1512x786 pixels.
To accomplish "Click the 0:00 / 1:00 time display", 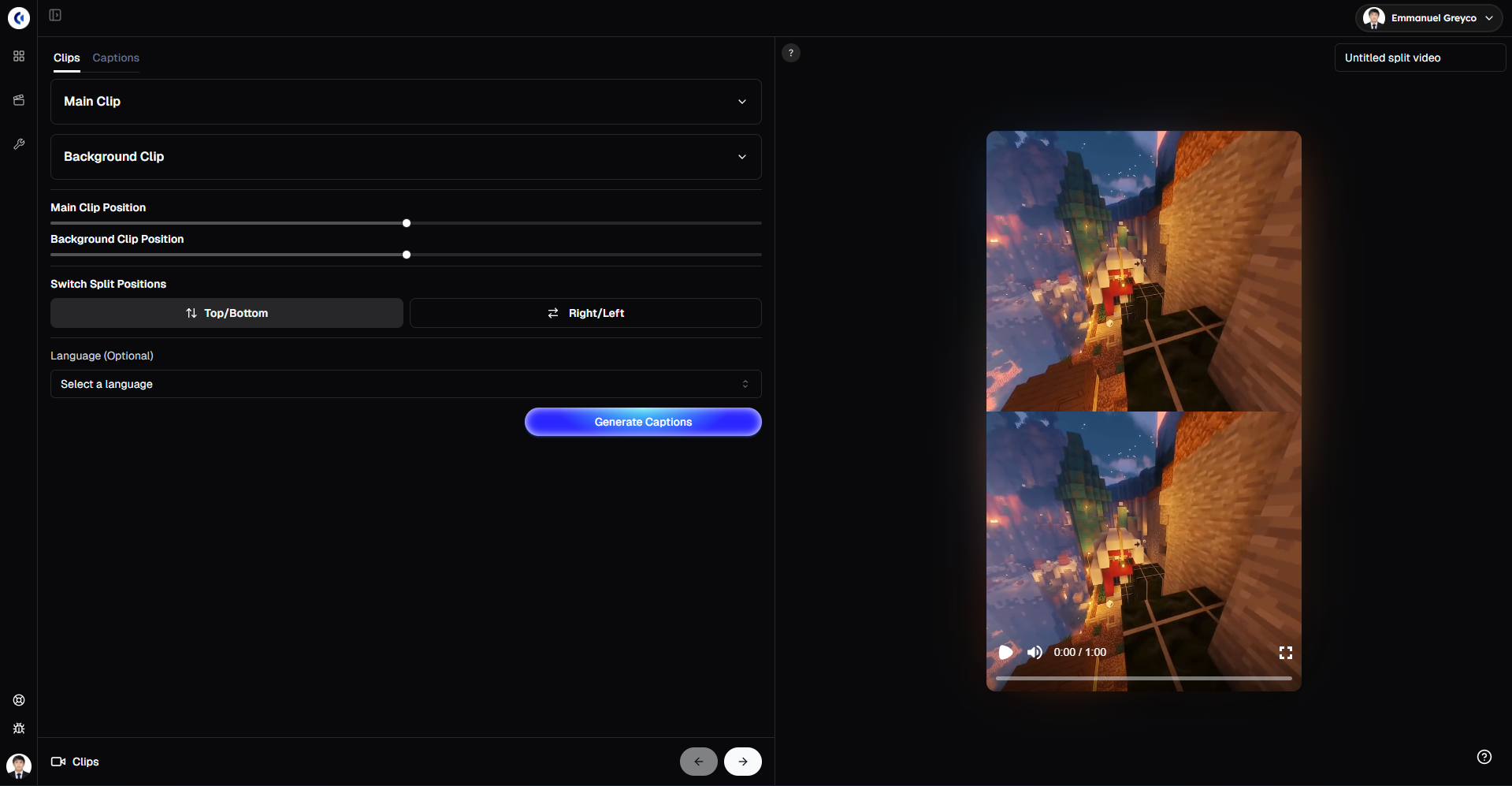I will tap(1079, 652).
